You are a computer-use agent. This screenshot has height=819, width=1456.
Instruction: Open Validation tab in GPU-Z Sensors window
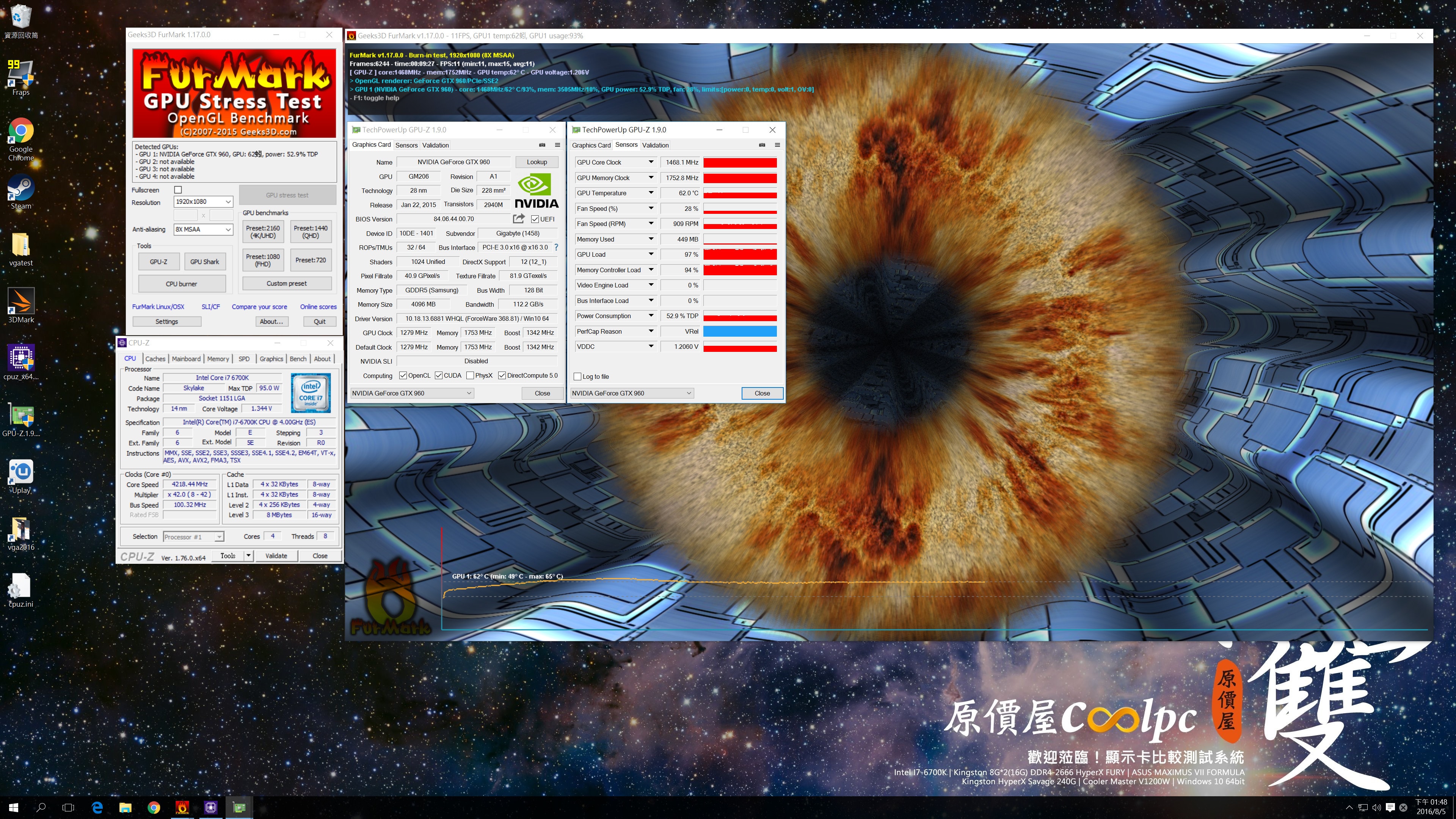coord(655,145)
